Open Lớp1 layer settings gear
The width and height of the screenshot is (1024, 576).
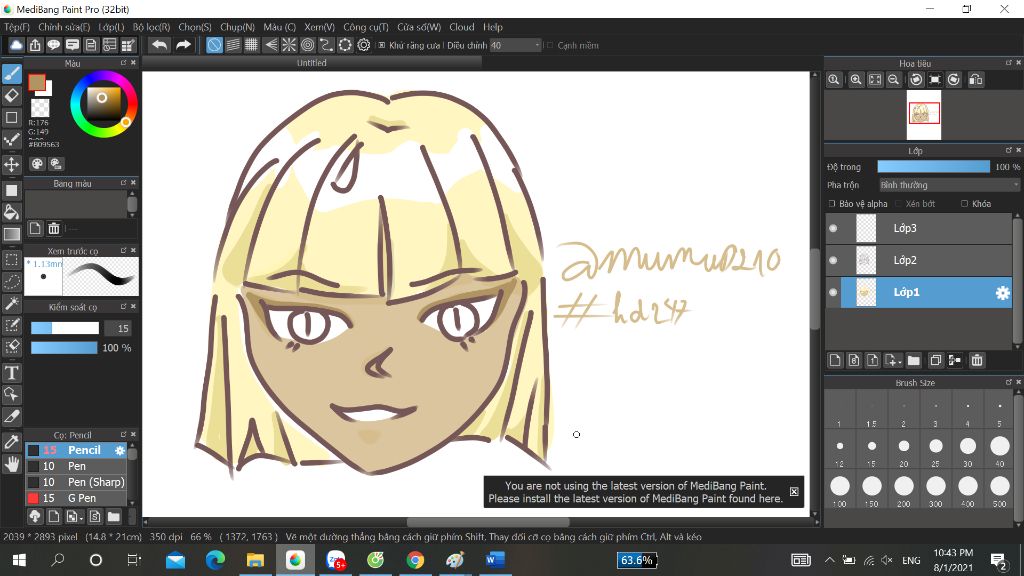(x=1002, y=293)
